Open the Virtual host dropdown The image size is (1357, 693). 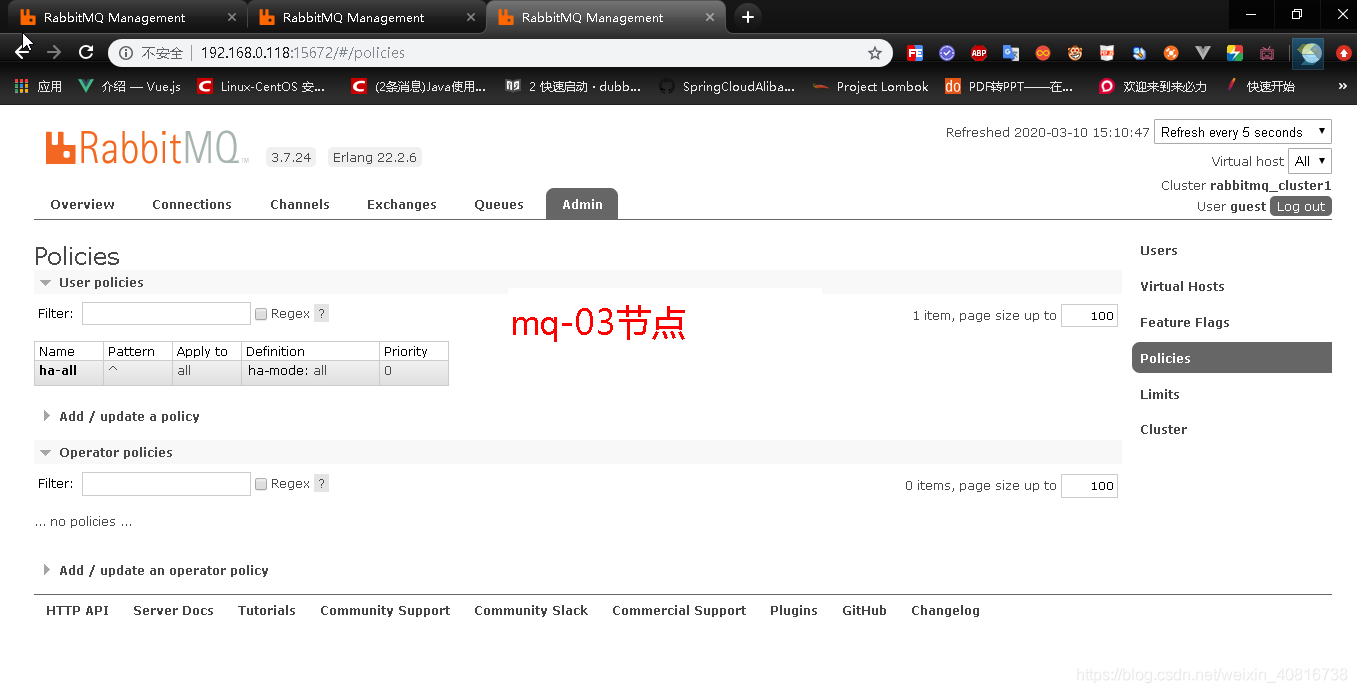click(1310, 161)
